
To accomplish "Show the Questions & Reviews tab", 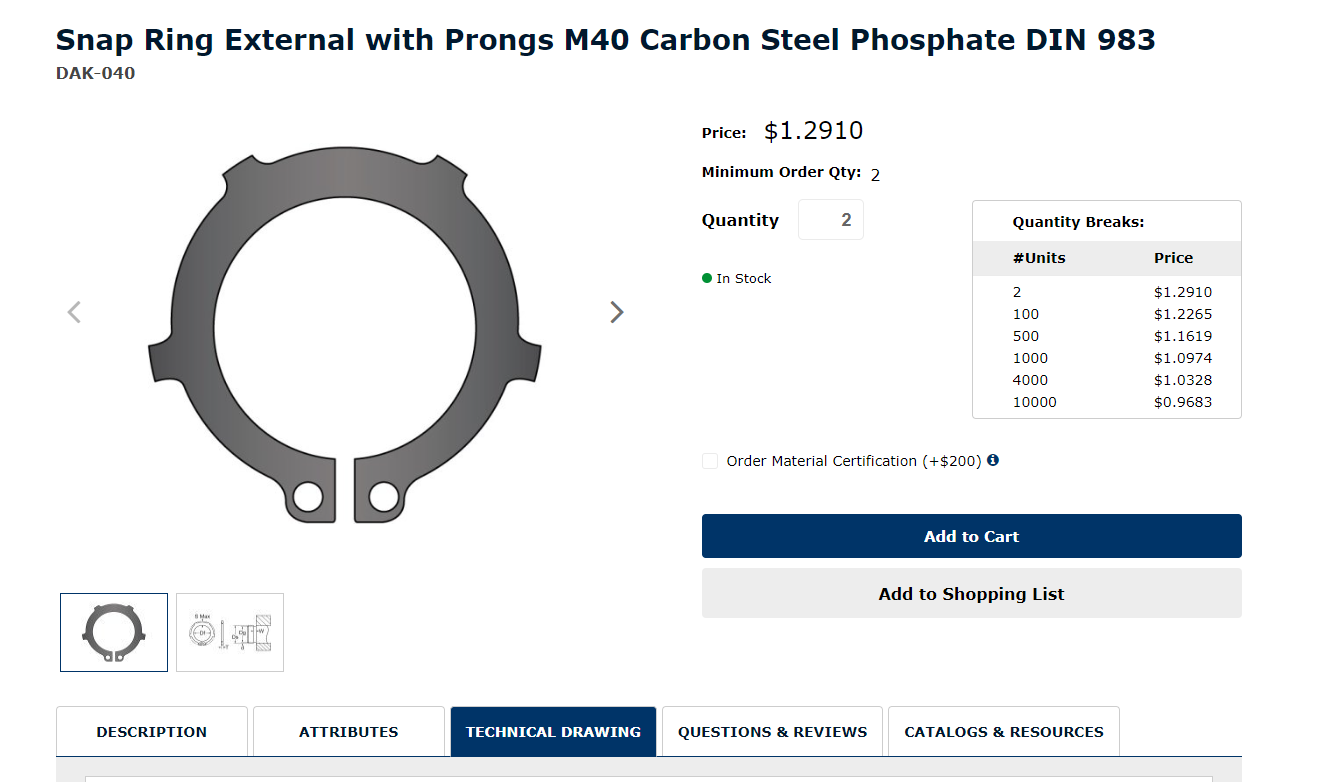I will (772, 732).
